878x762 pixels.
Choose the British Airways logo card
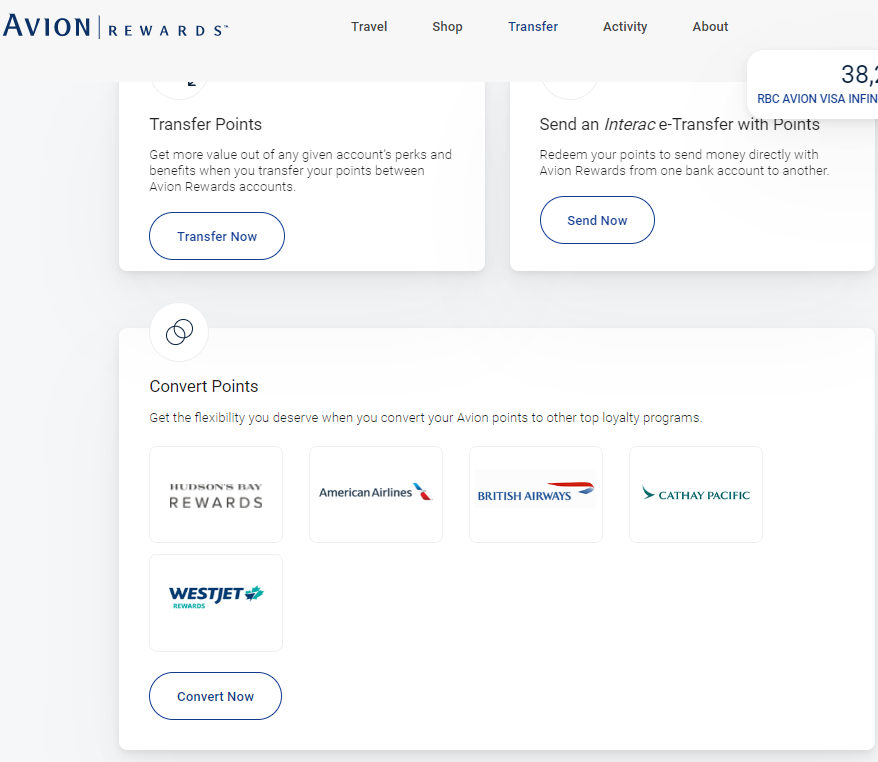[x=536, y=494]
